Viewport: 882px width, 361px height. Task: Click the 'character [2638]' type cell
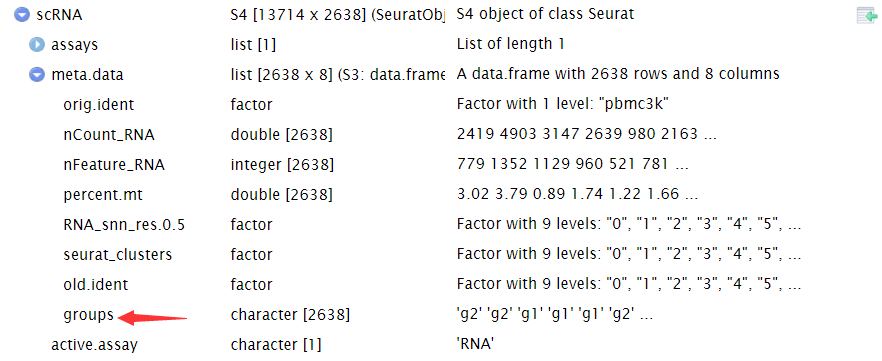pyautogui.click(x=290, y=315)
